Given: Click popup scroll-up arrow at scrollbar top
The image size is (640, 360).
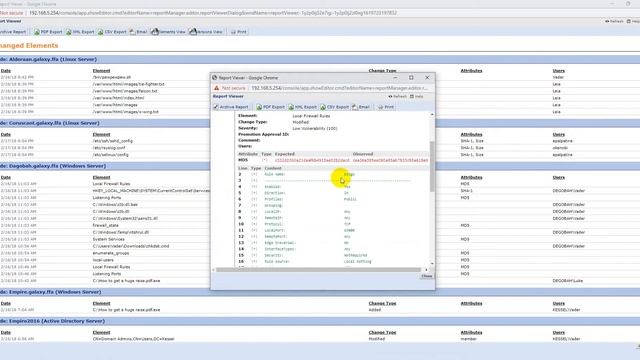Looking at the screenshot, I should [x=432, y=115].
